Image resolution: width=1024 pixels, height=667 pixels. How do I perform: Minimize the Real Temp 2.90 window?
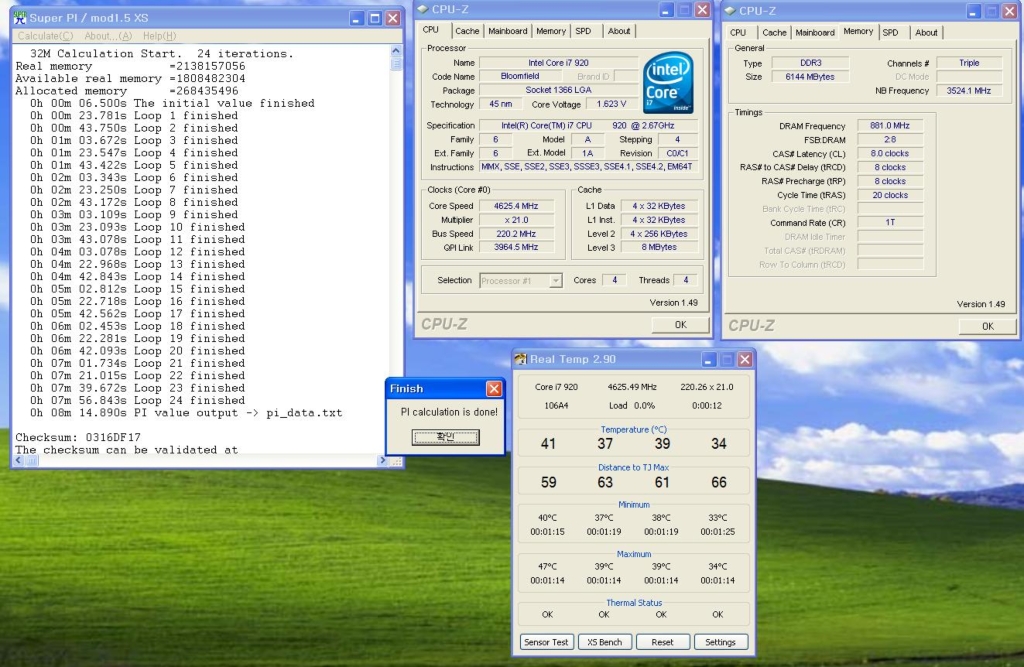[709, 359]
